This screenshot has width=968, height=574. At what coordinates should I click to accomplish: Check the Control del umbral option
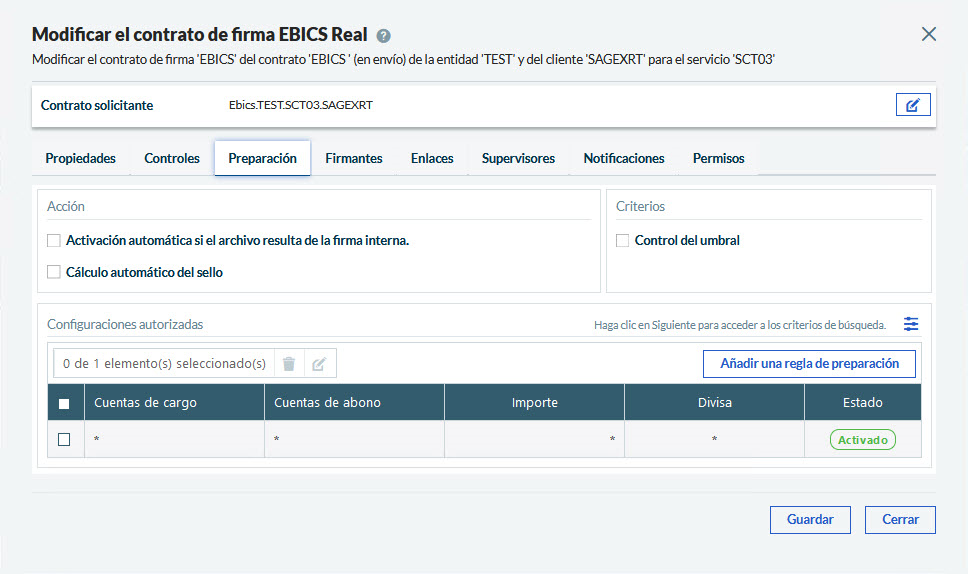pyautogui.click(x=623, y=240)
